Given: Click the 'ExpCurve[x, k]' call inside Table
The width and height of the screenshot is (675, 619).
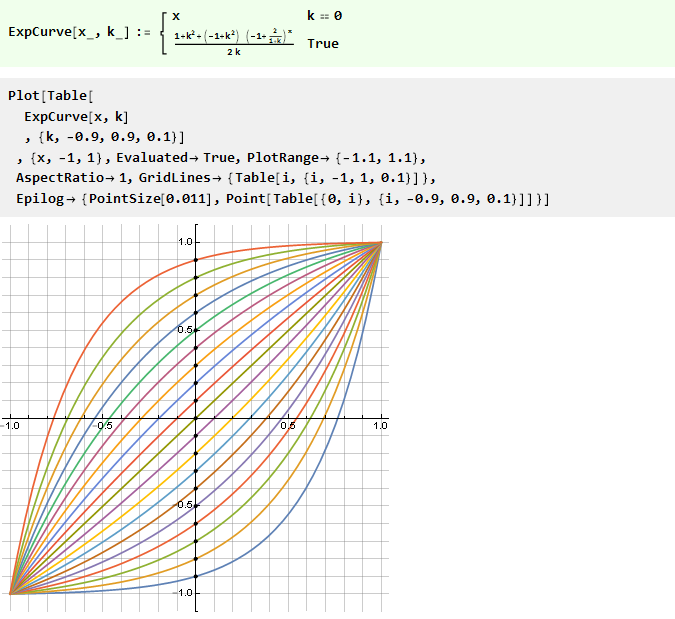Looking at the screenshot, I should pyautogui.click(x=76, y=117).
